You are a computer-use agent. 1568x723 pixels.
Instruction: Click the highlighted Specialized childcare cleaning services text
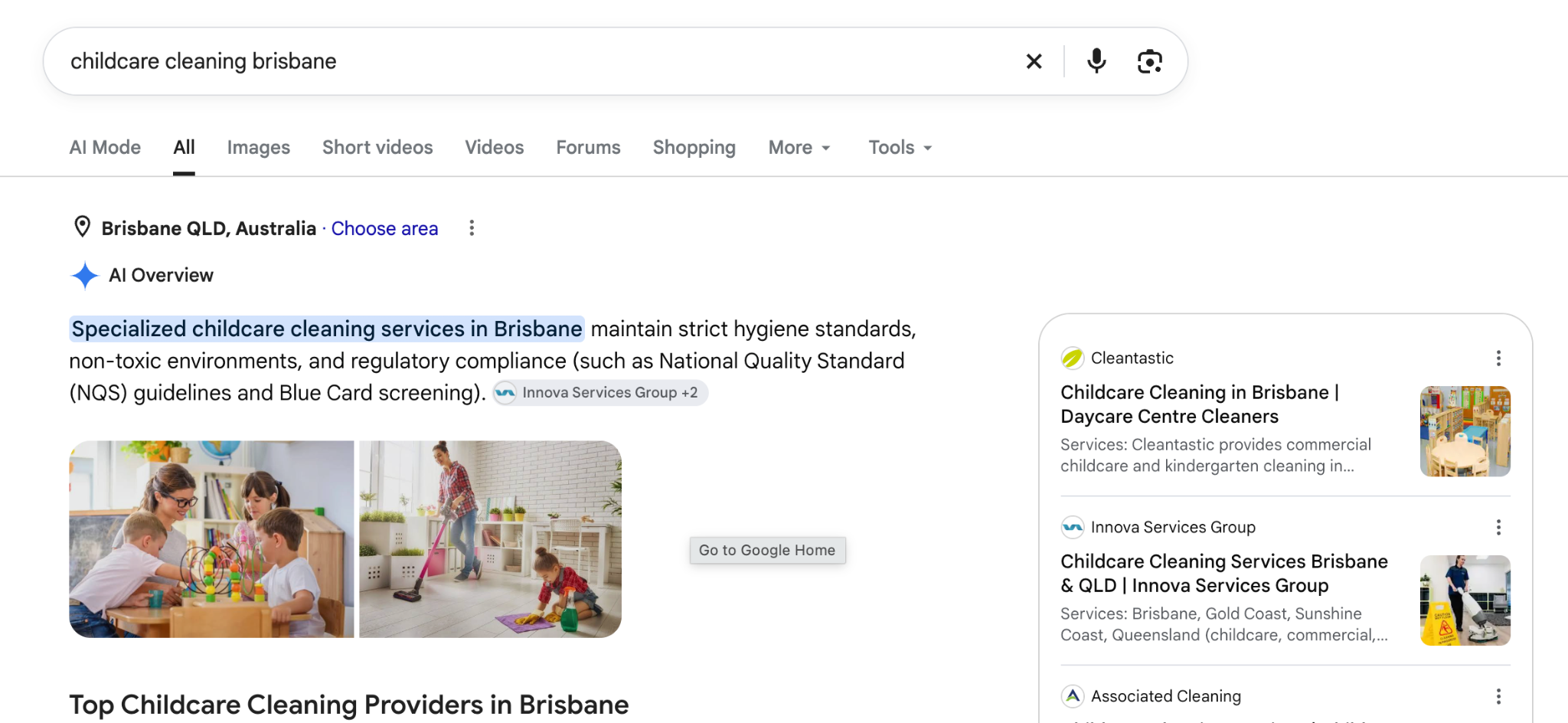[x=327, y=329]
